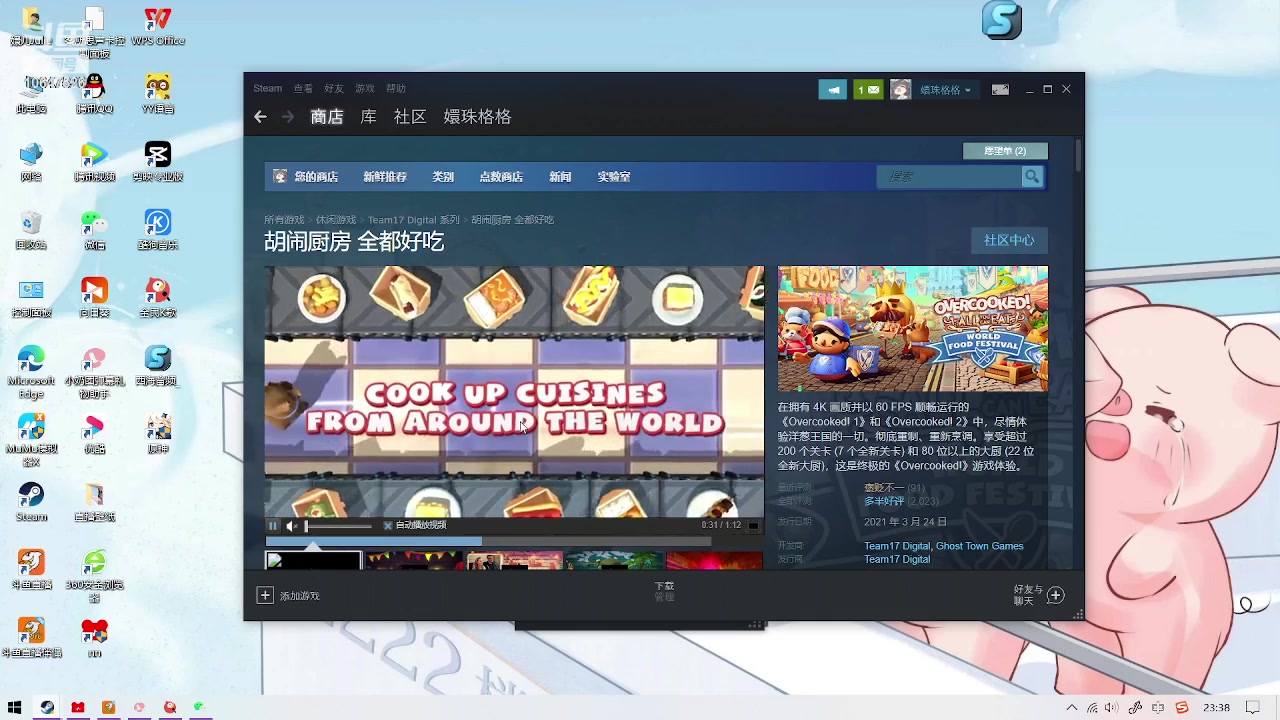Click the Windows Start button

14,708
